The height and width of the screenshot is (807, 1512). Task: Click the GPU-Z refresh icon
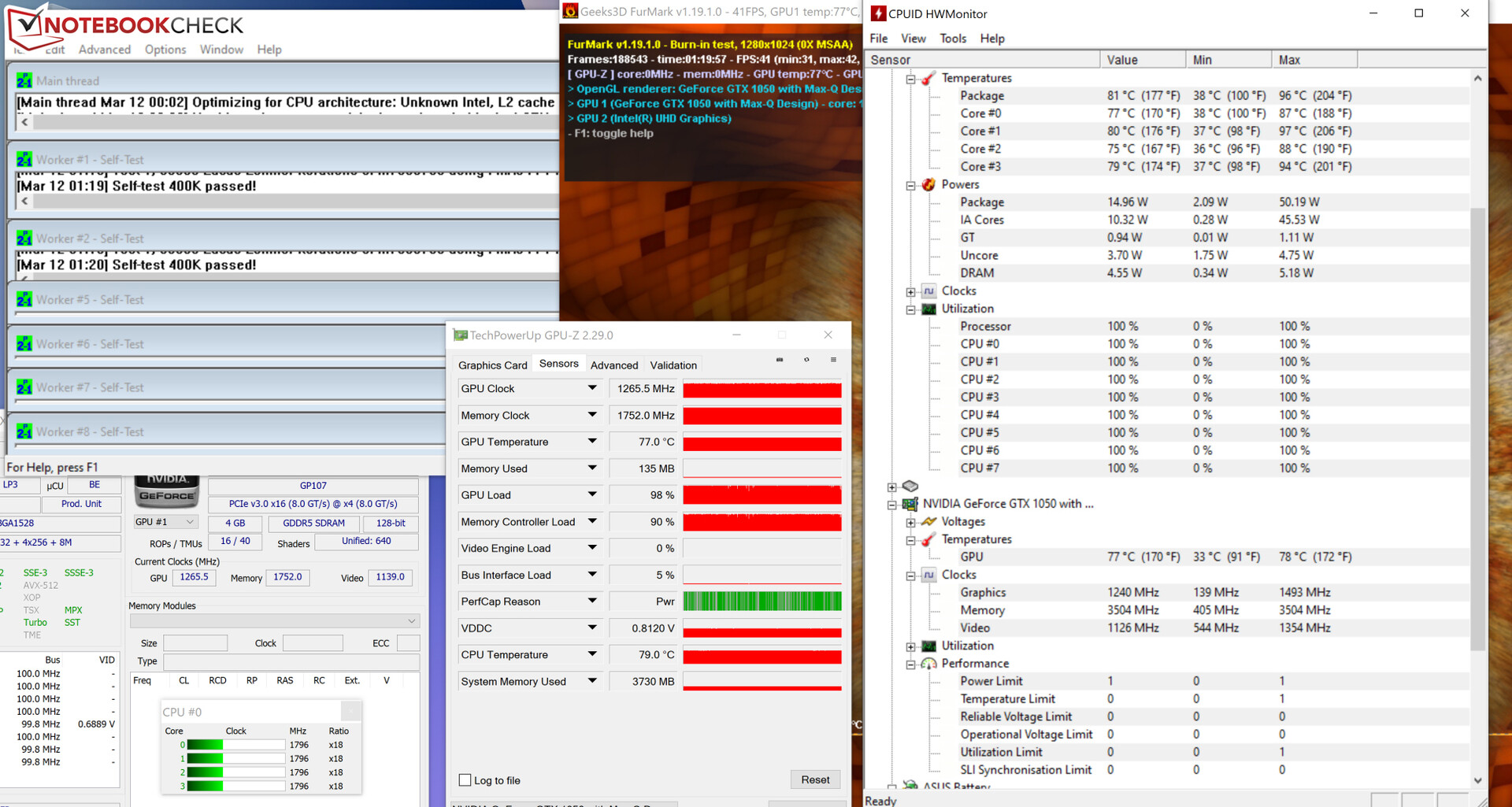point(806,360)
